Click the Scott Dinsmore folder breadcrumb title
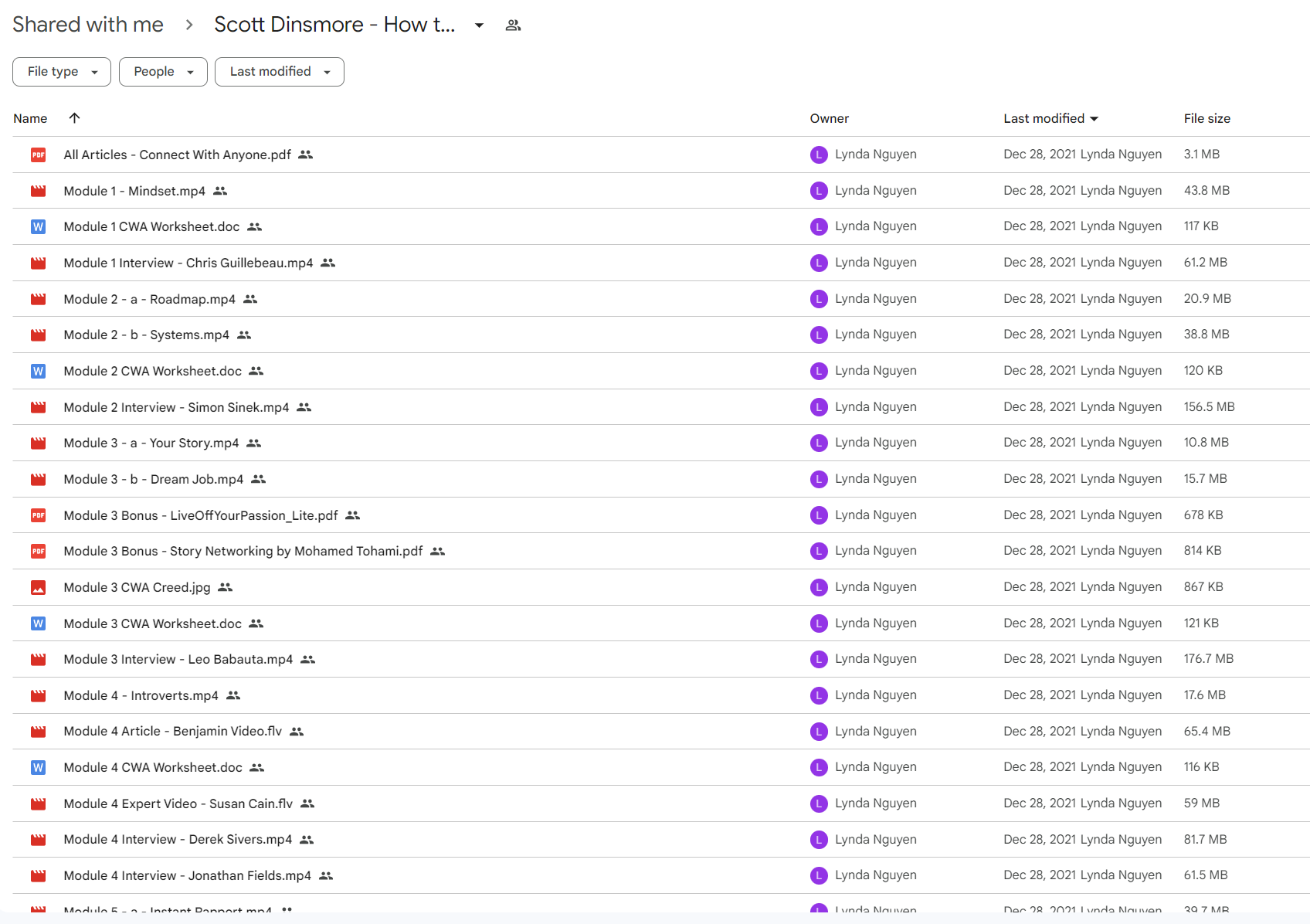The width and height of the screenshot is (1310, 924). tap(334, 25)
